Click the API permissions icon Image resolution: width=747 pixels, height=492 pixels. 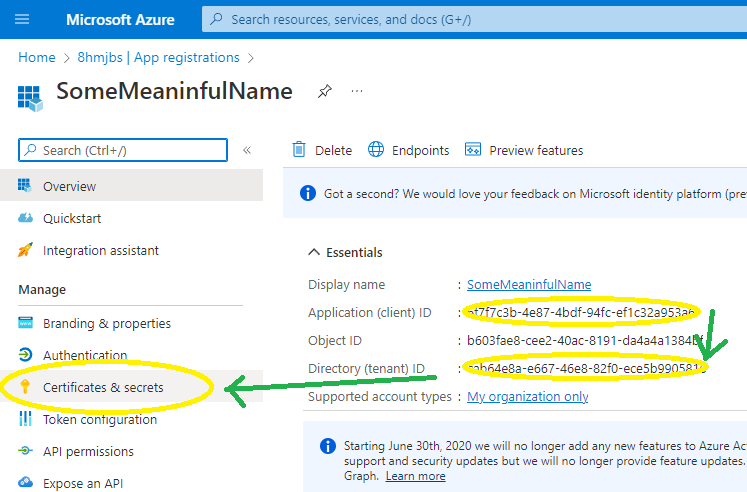click(x=25, y=450)
